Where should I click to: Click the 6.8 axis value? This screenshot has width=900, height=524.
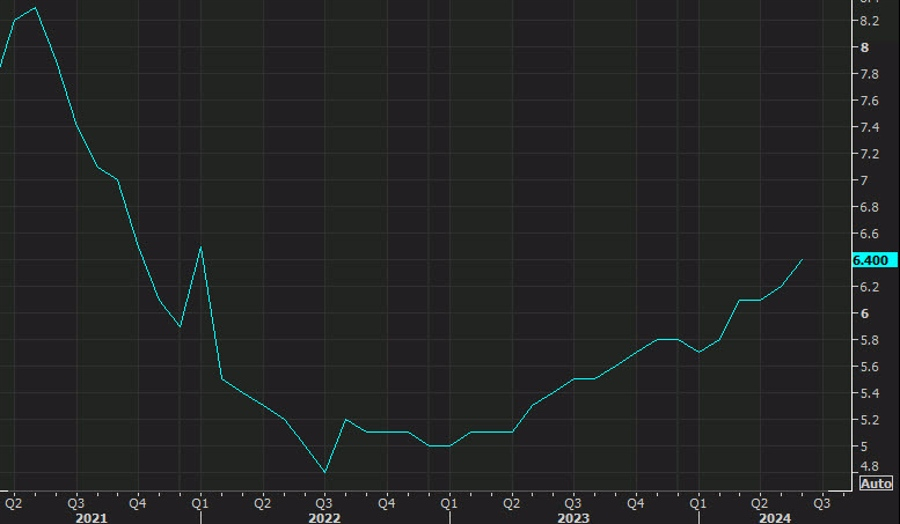pyautogui.click(x=869, y=207)
